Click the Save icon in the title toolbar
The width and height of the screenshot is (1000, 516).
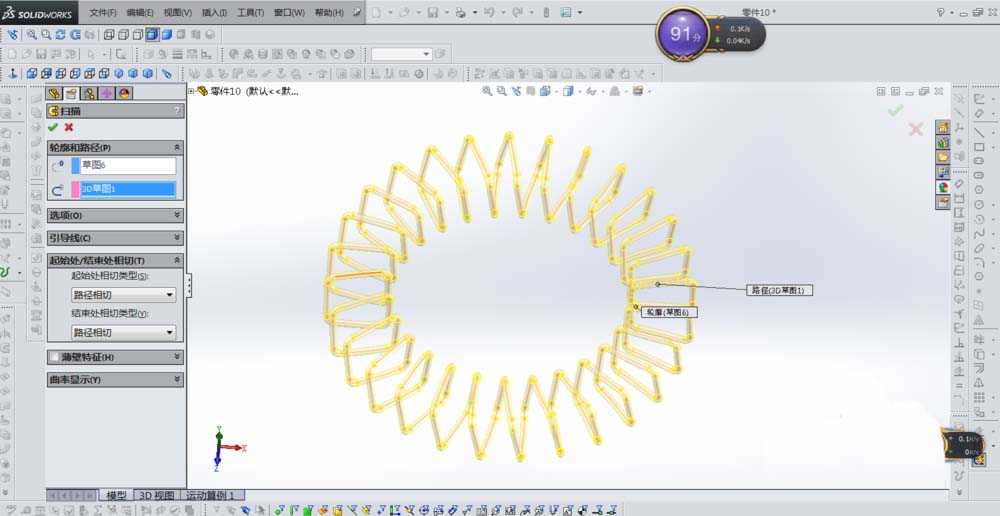pyautogui.click(x=432, y=12)
